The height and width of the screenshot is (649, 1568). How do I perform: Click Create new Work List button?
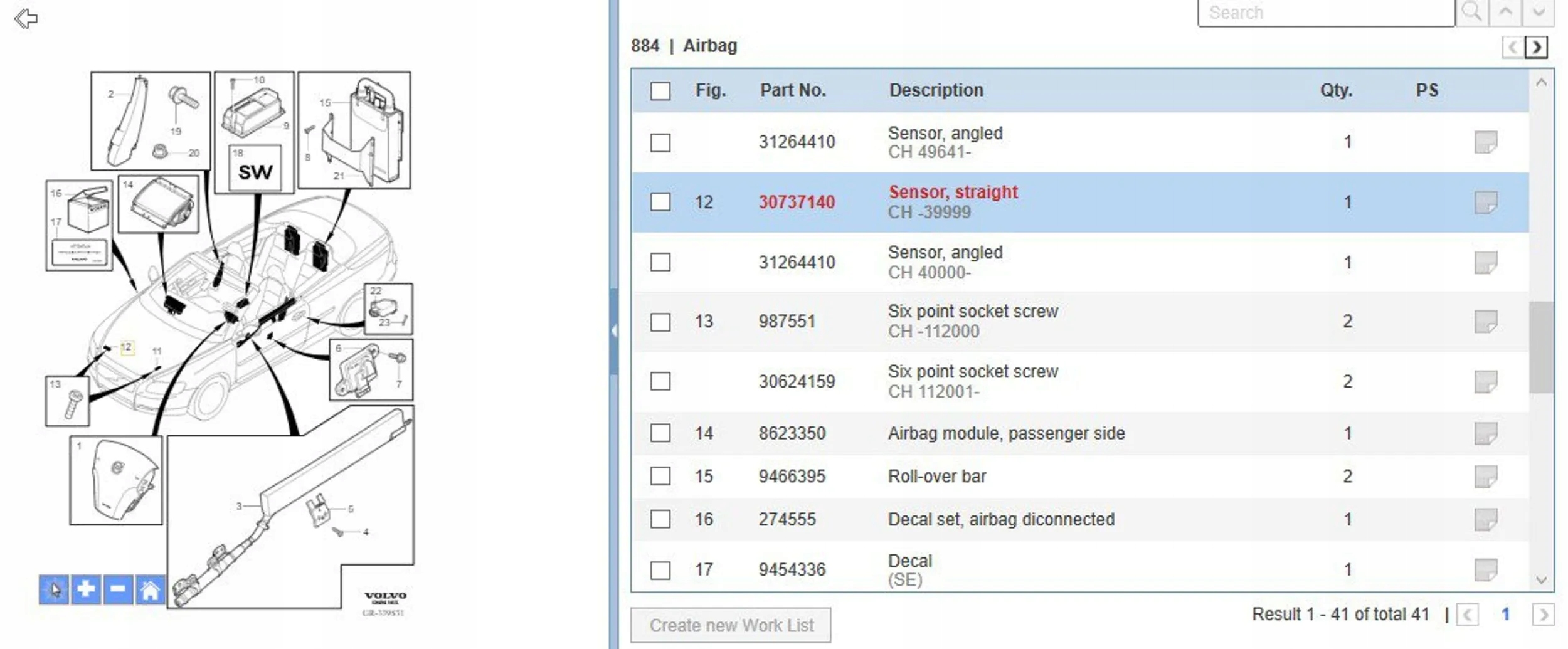731,625
